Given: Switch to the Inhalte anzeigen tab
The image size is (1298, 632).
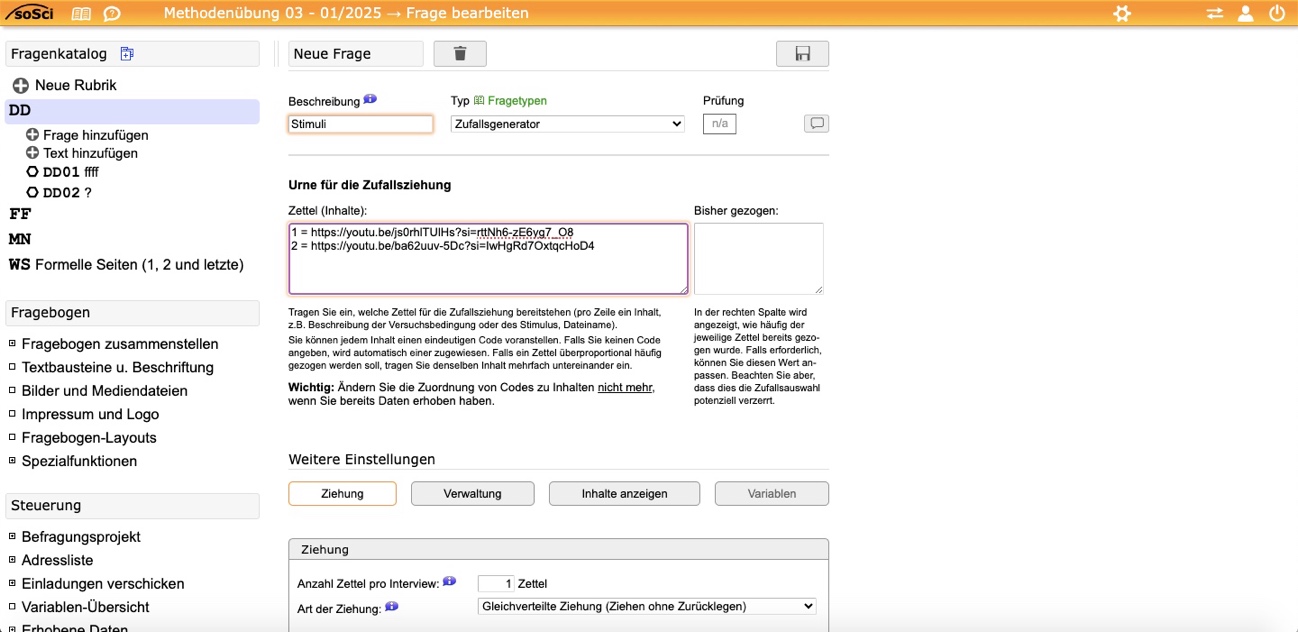Looking at the screenshot, I should click(x=624, y=493).
